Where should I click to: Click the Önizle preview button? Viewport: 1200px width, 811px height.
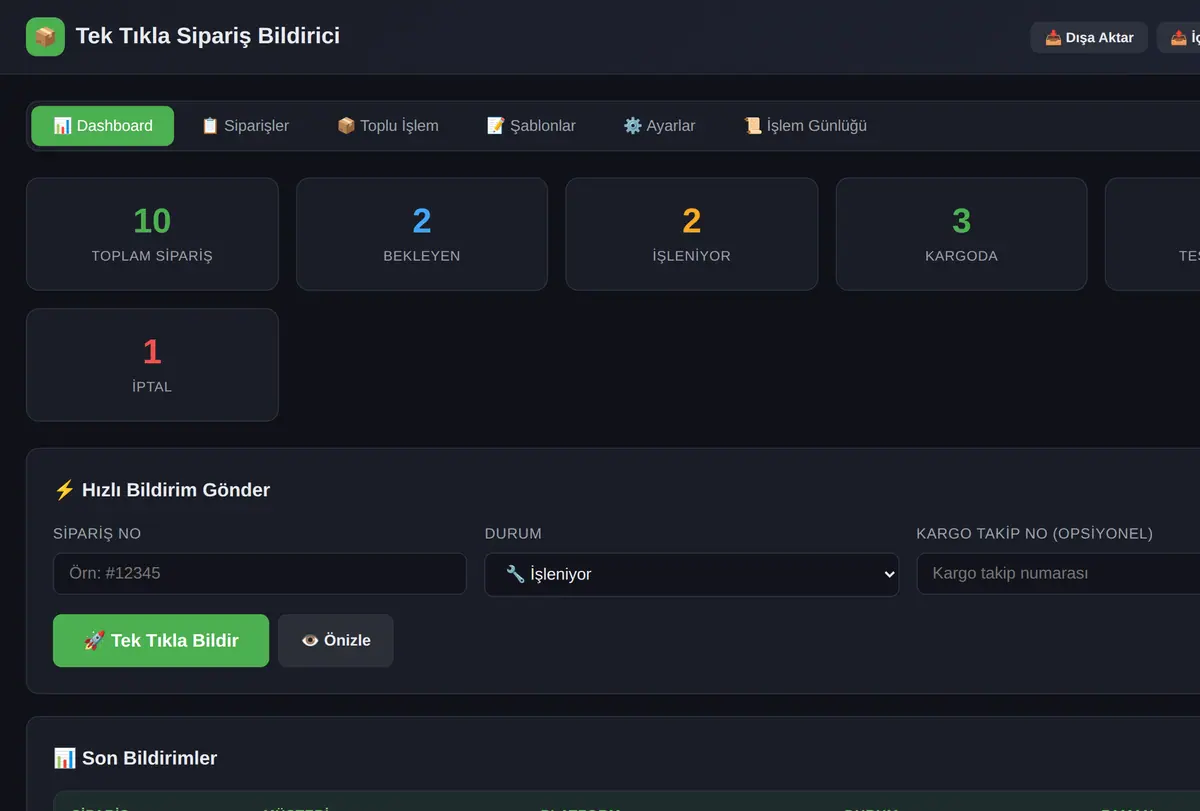click(x=336, y=640)
